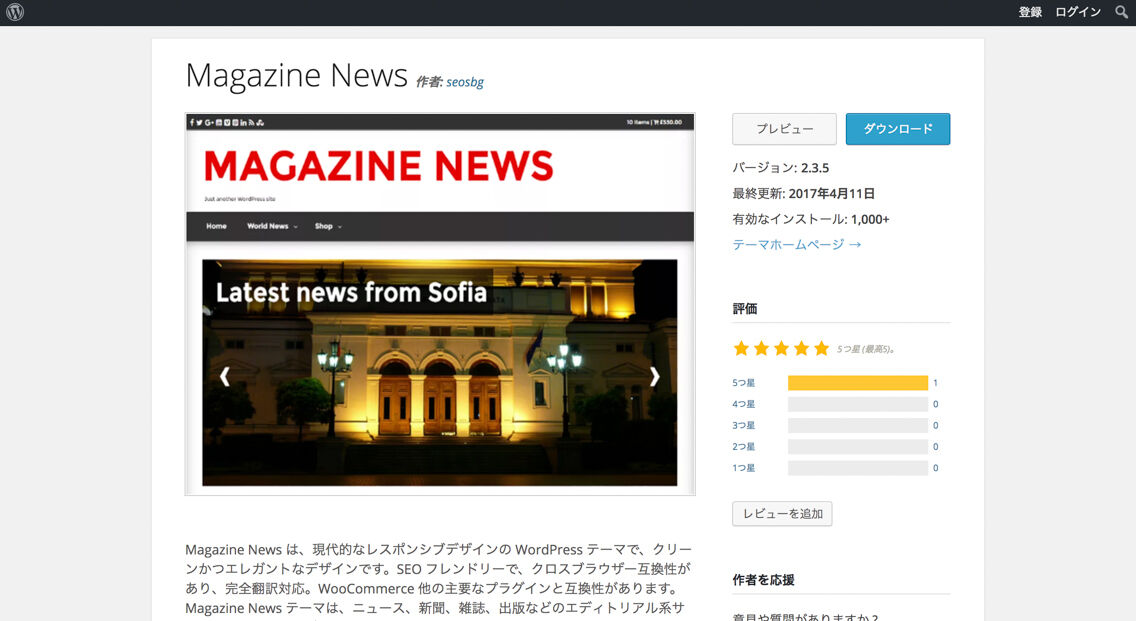Click 'Latest news from Sofia' caption
Viewport: 1136px width, 621px height.
click(351, 292)
